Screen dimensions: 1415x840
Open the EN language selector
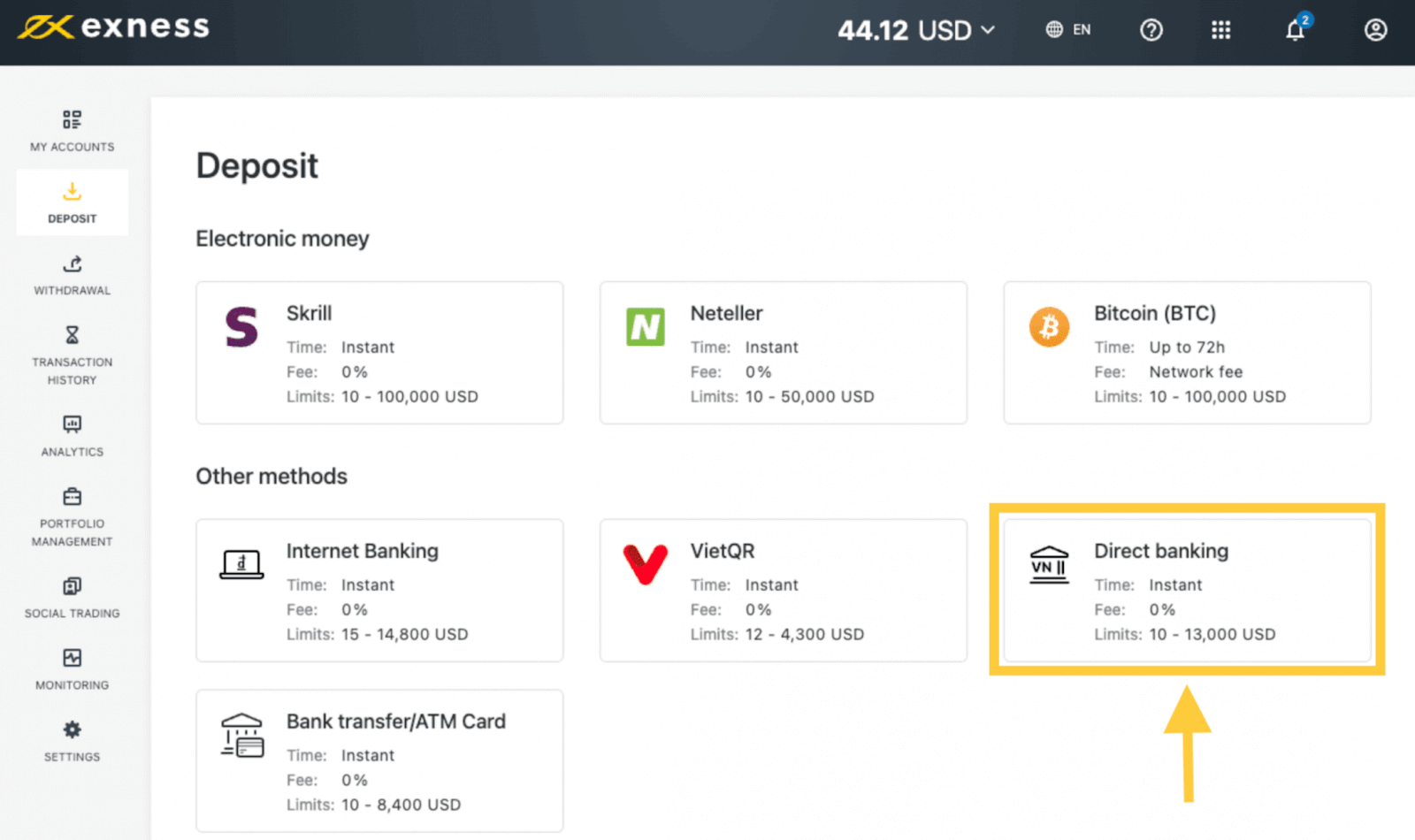click(x=1068, y=29)
